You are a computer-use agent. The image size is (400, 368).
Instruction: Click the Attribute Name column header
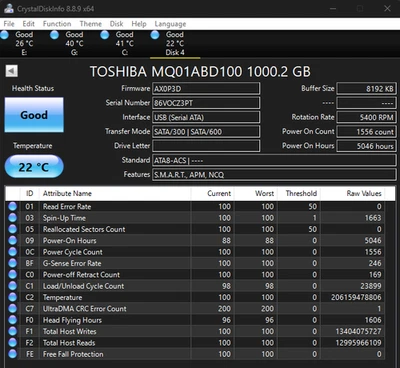click(x=115, y=193)
